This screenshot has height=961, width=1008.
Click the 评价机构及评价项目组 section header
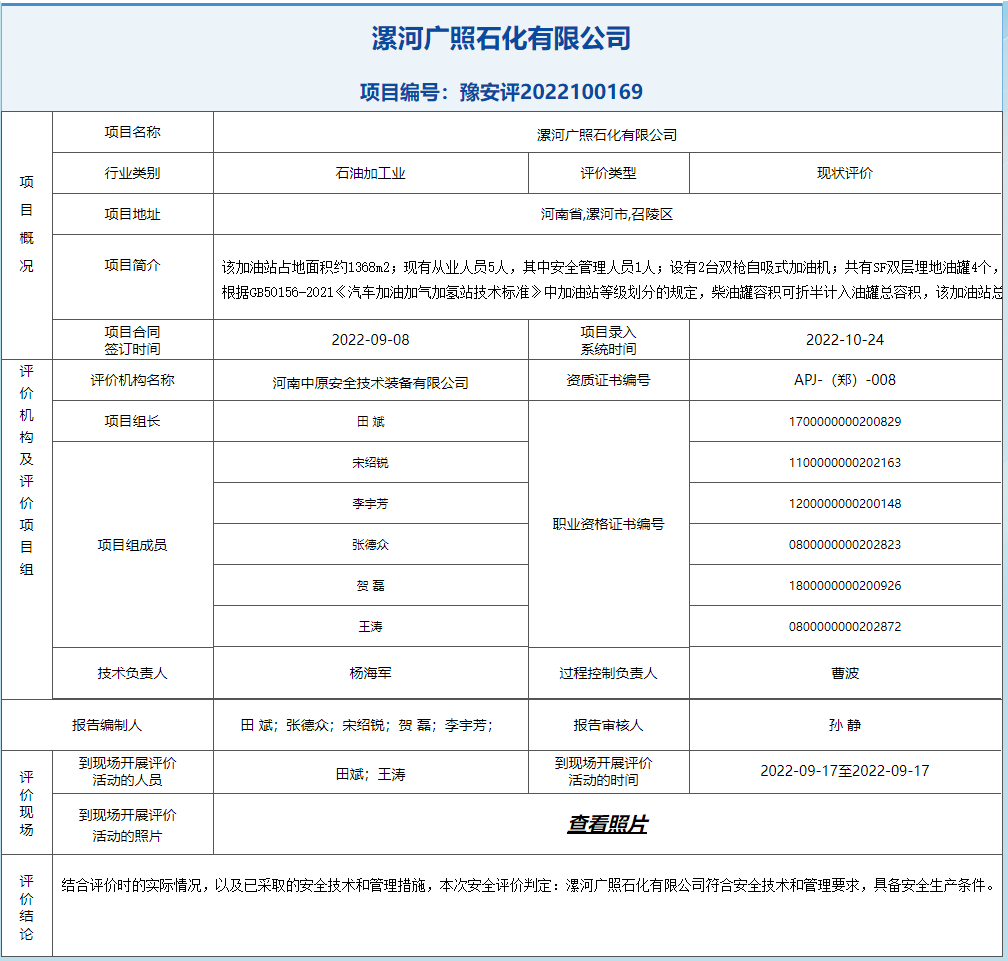pyautogui.click(x=26, y=471)
